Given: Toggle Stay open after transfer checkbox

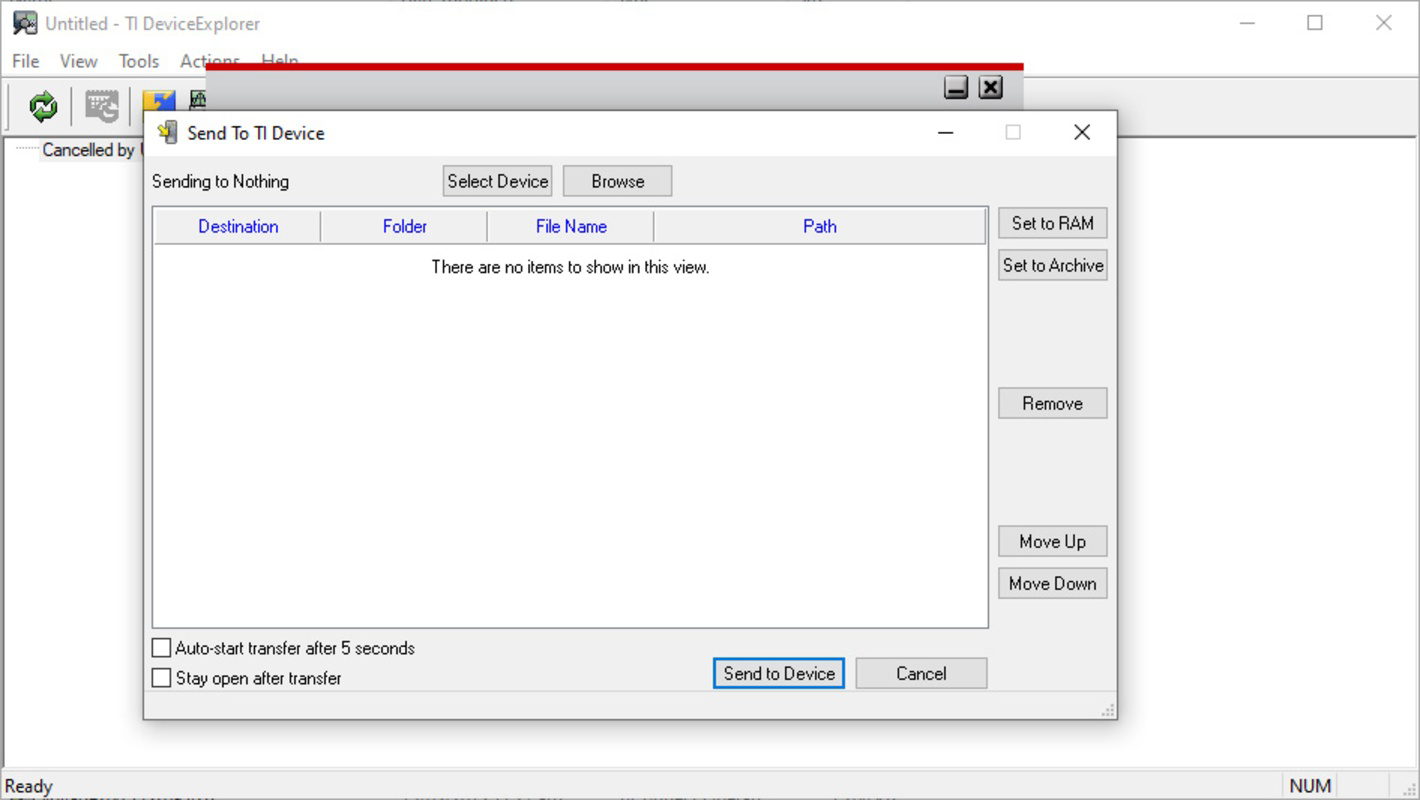Looking at the screenshot, I should coord(161,678).
